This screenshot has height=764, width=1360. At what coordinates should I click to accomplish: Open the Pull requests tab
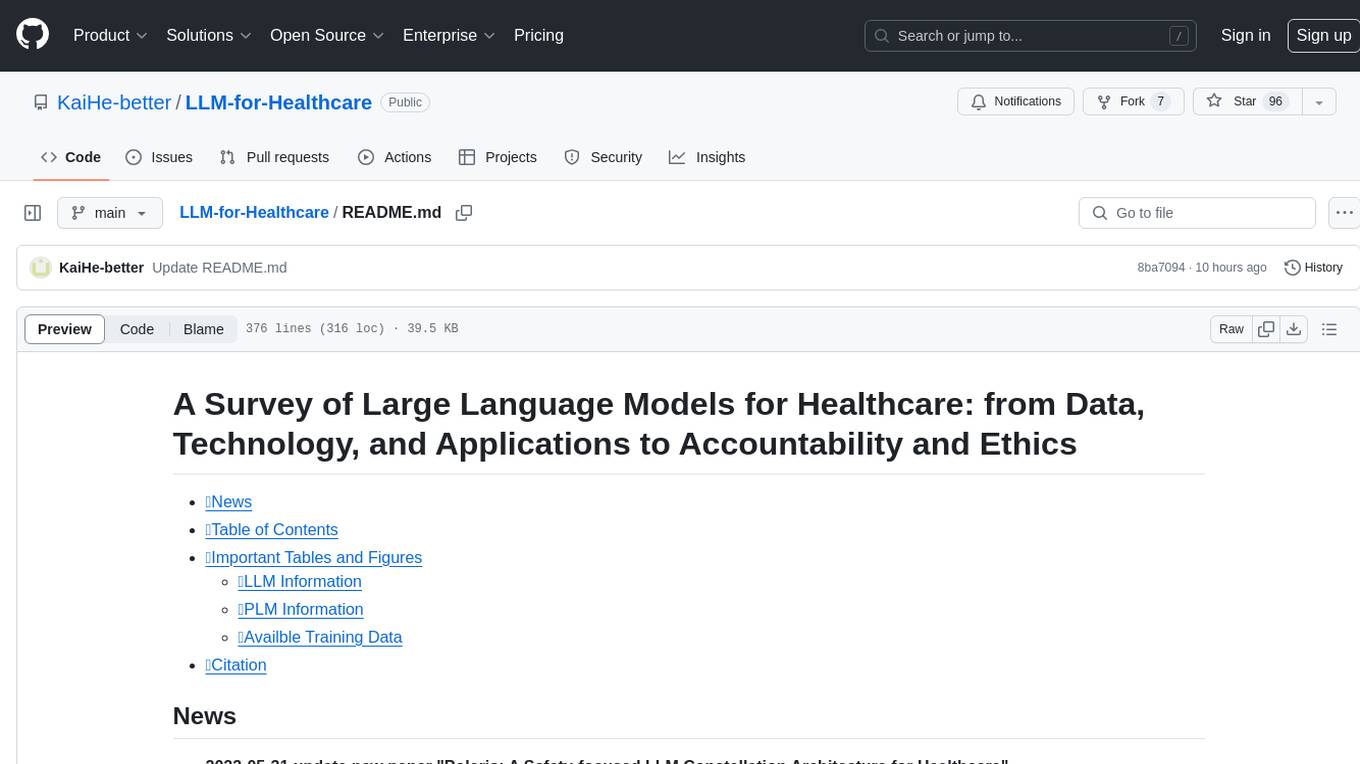274,157
